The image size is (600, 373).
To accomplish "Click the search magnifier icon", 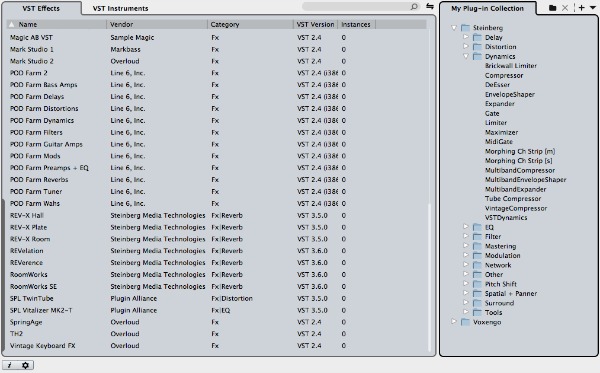I will point(414,7).
